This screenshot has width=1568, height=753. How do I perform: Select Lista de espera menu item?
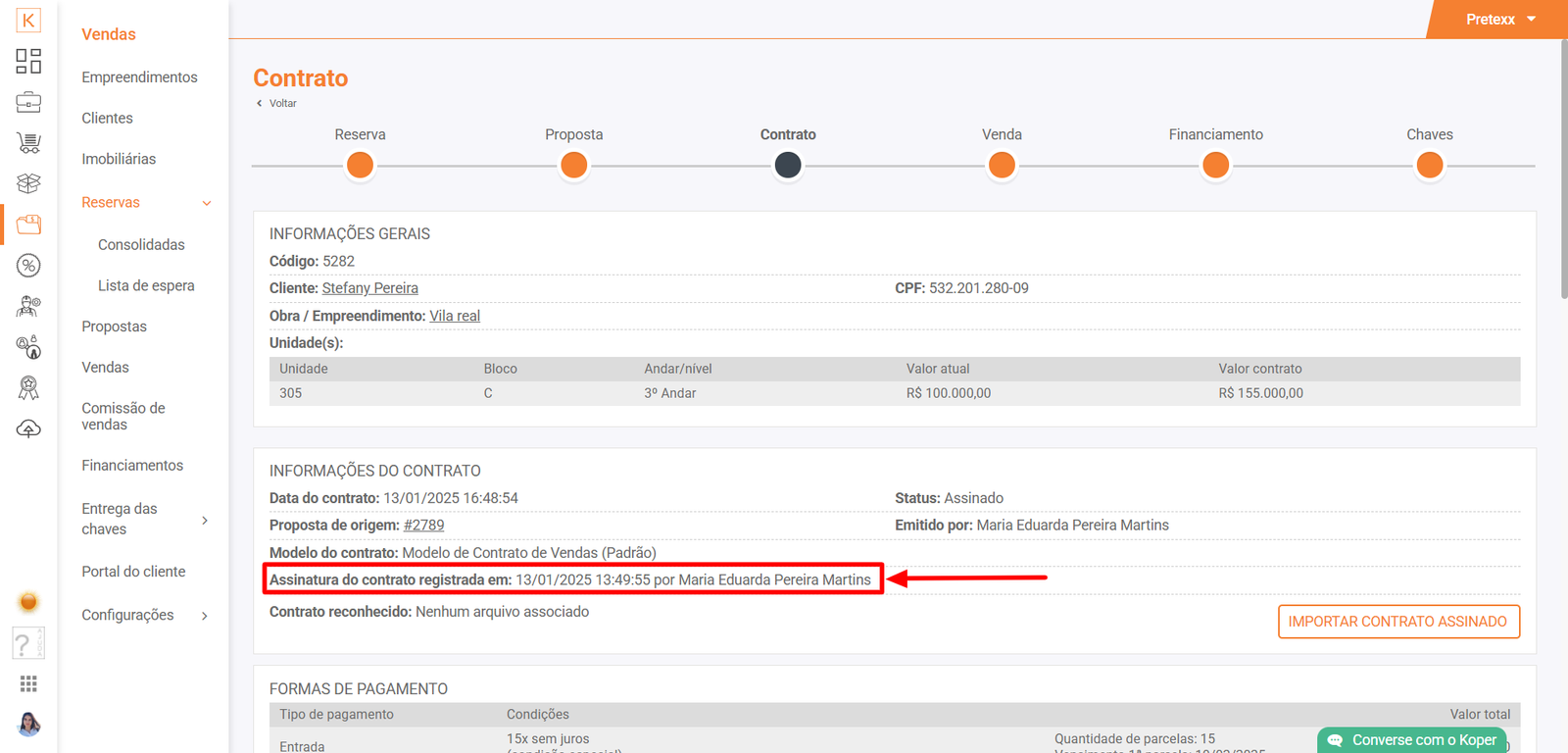pos(146,285)
